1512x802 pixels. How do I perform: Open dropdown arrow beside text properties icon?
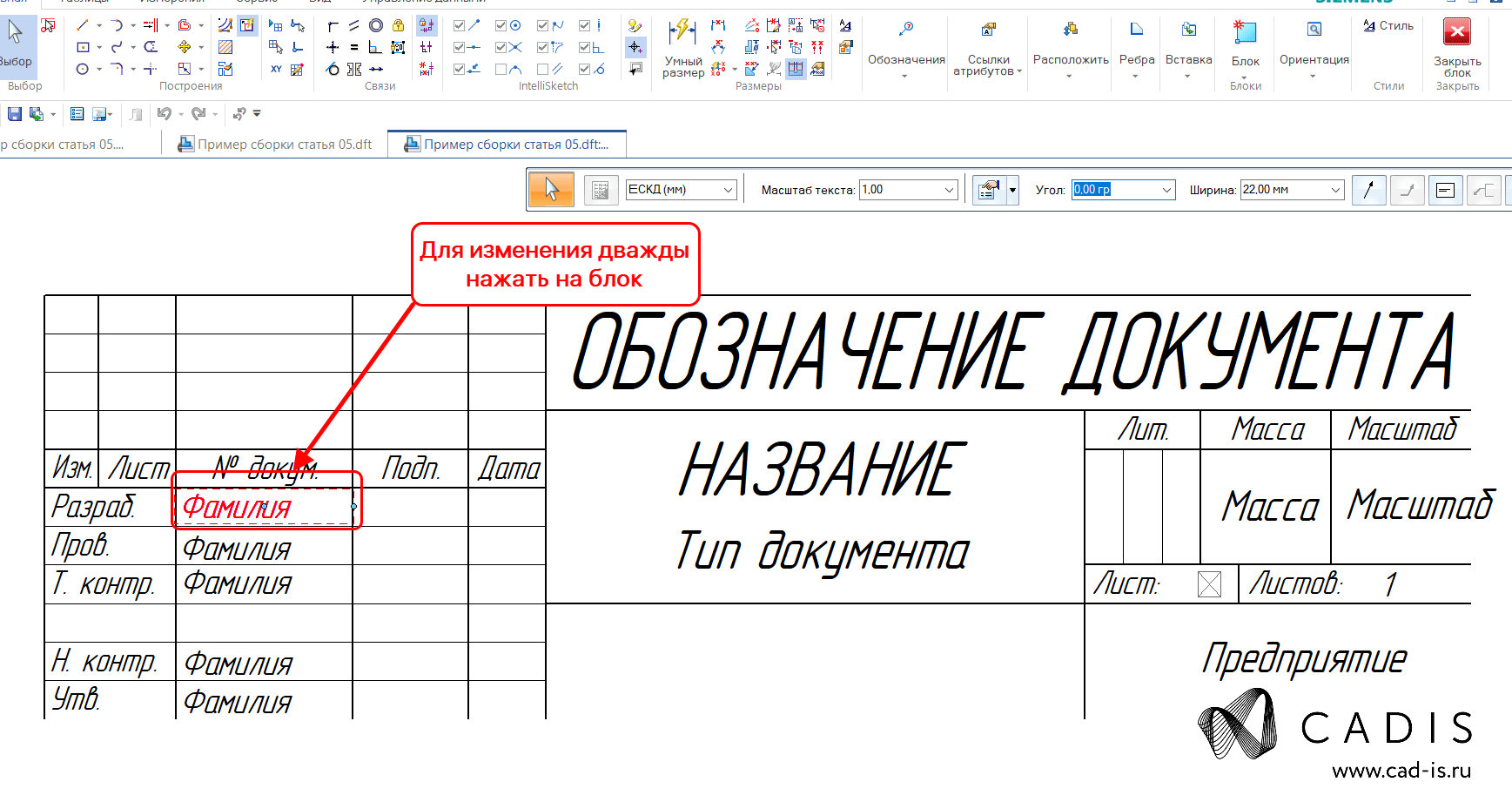pos(1012,190)
